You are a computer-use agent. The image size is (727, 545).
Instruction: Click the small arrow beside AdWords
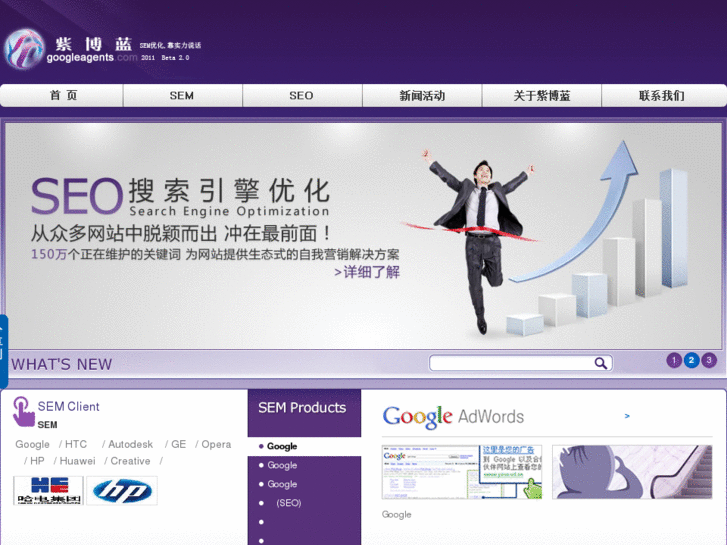tap(627, 416)
